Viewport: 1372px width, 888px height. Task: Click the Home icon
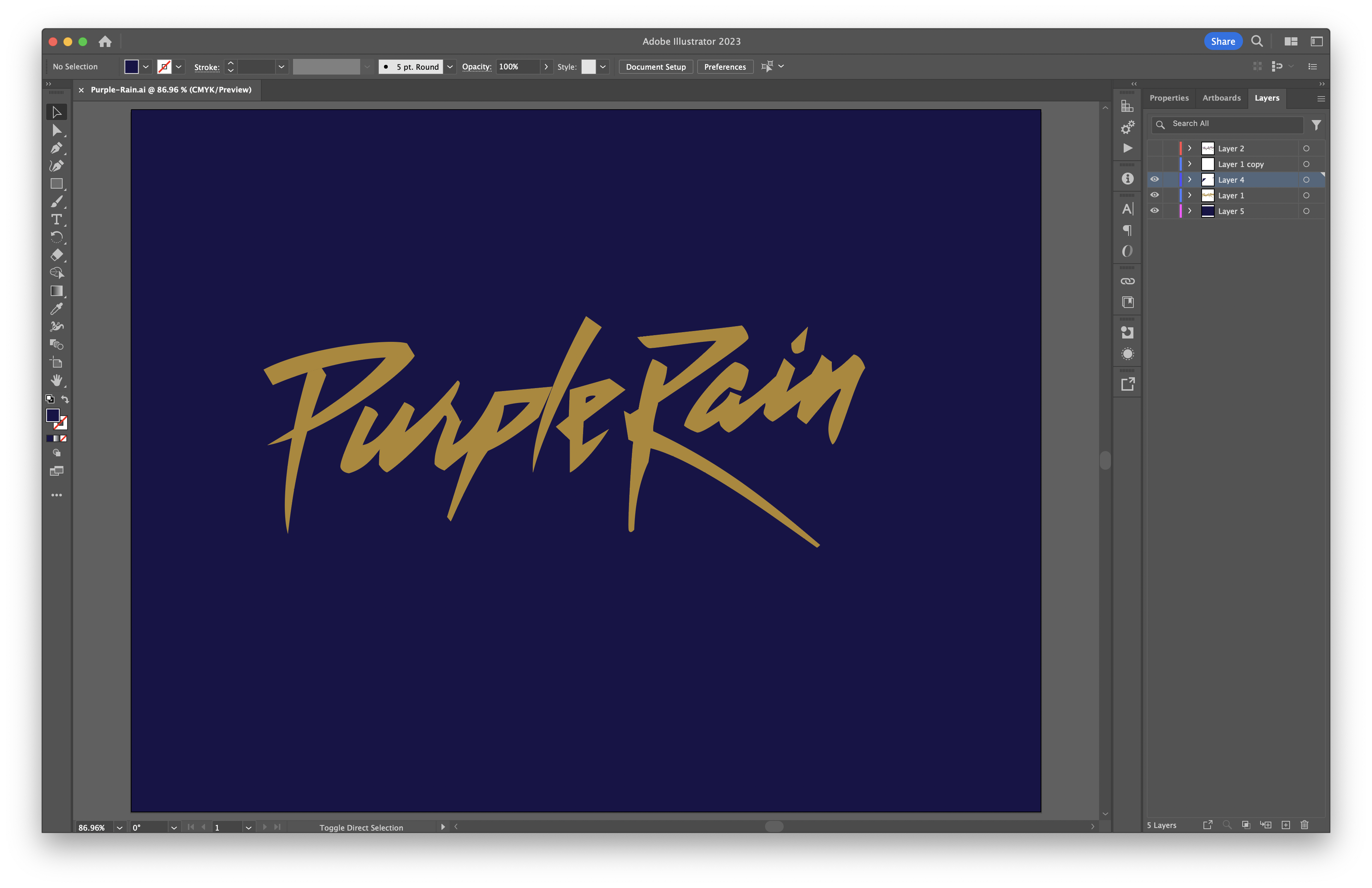tap(105, 41)
